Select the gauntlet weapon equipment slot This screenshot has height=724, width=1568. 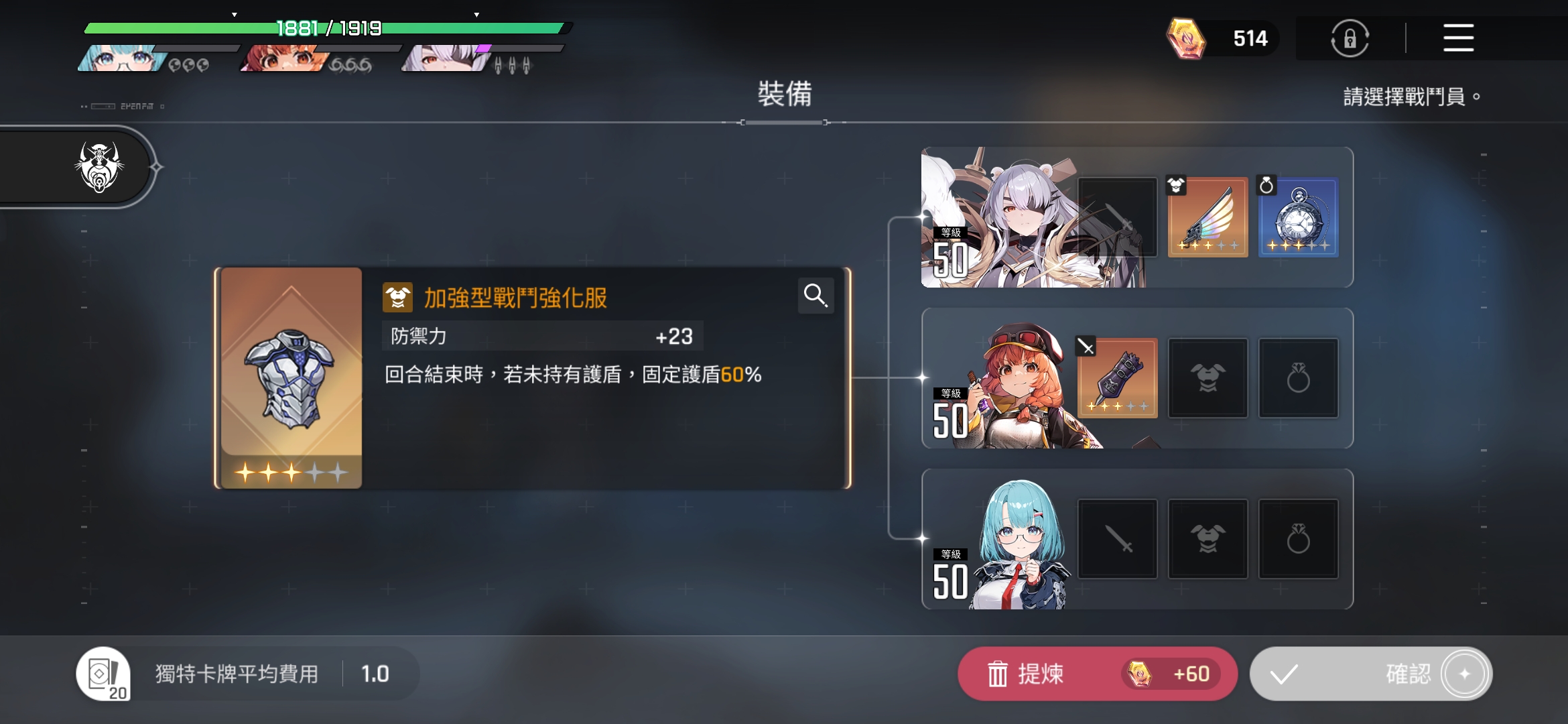click(1117, 378)
